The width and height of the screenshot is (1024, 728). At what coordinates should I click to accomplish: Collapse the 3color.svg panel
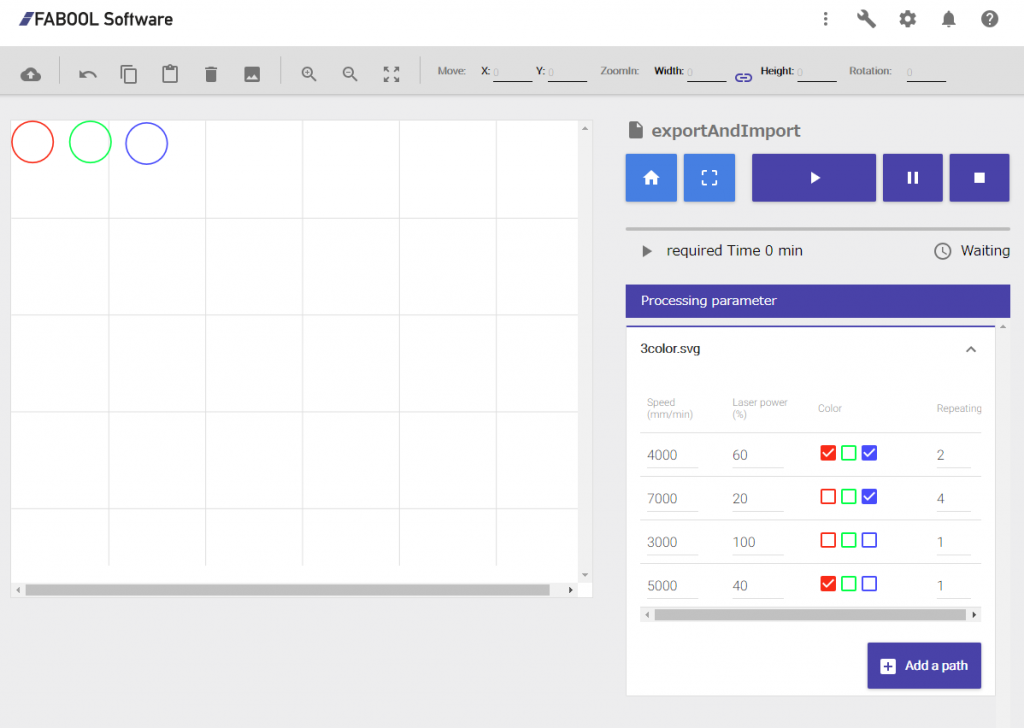970,350
